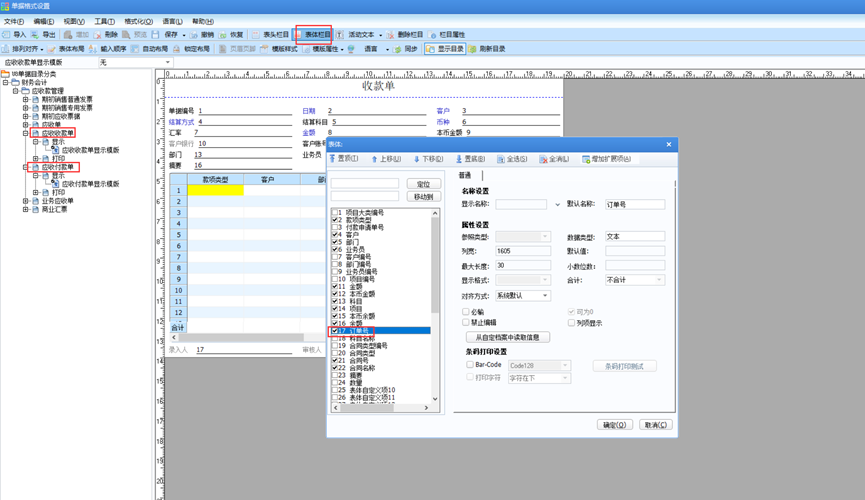
Task: Enable the 禁止编辑 checkbox
Action: (466, 322)
